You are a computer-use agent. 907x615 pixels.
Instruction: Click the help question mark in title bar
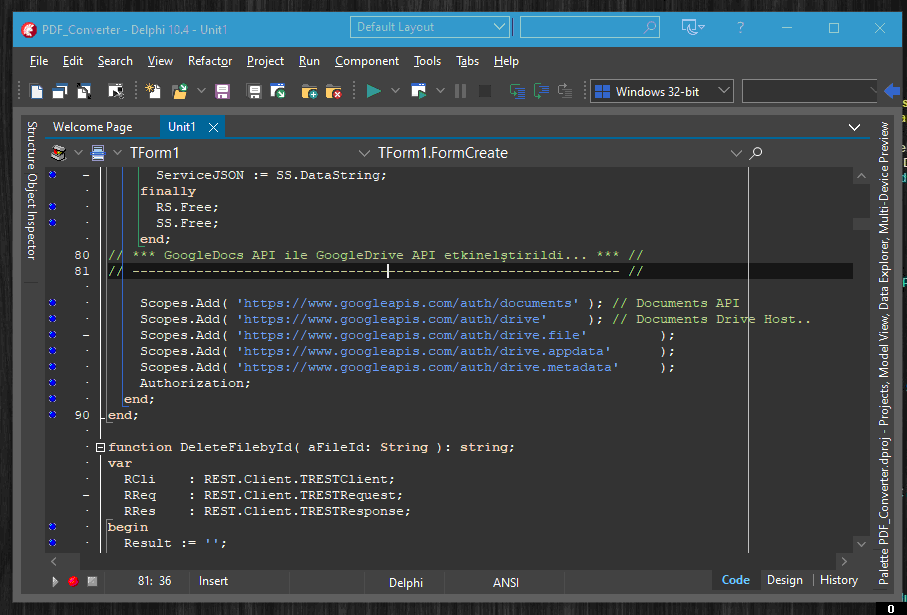740,27
